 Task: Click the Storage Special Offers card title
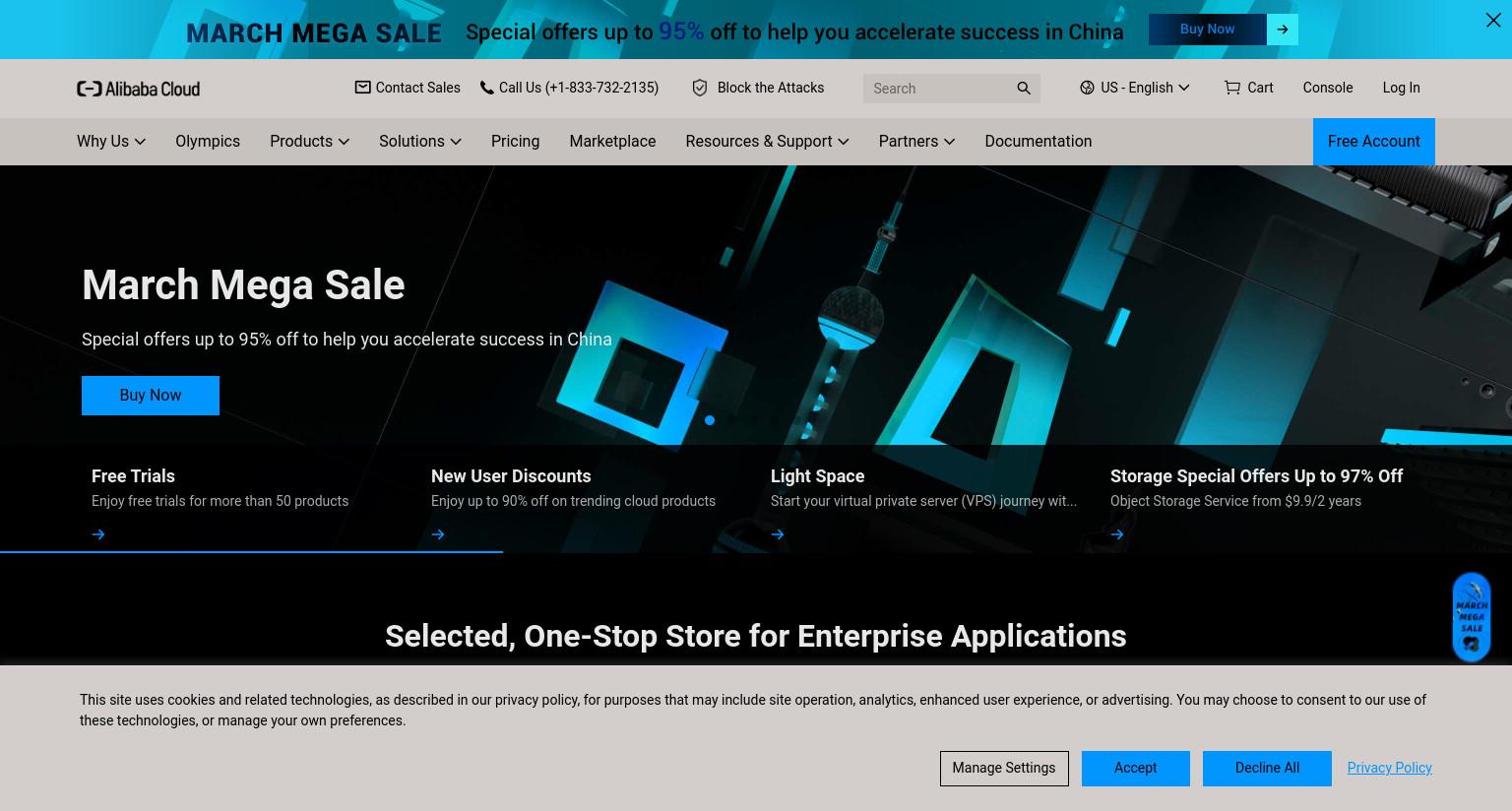(1256, 476)
